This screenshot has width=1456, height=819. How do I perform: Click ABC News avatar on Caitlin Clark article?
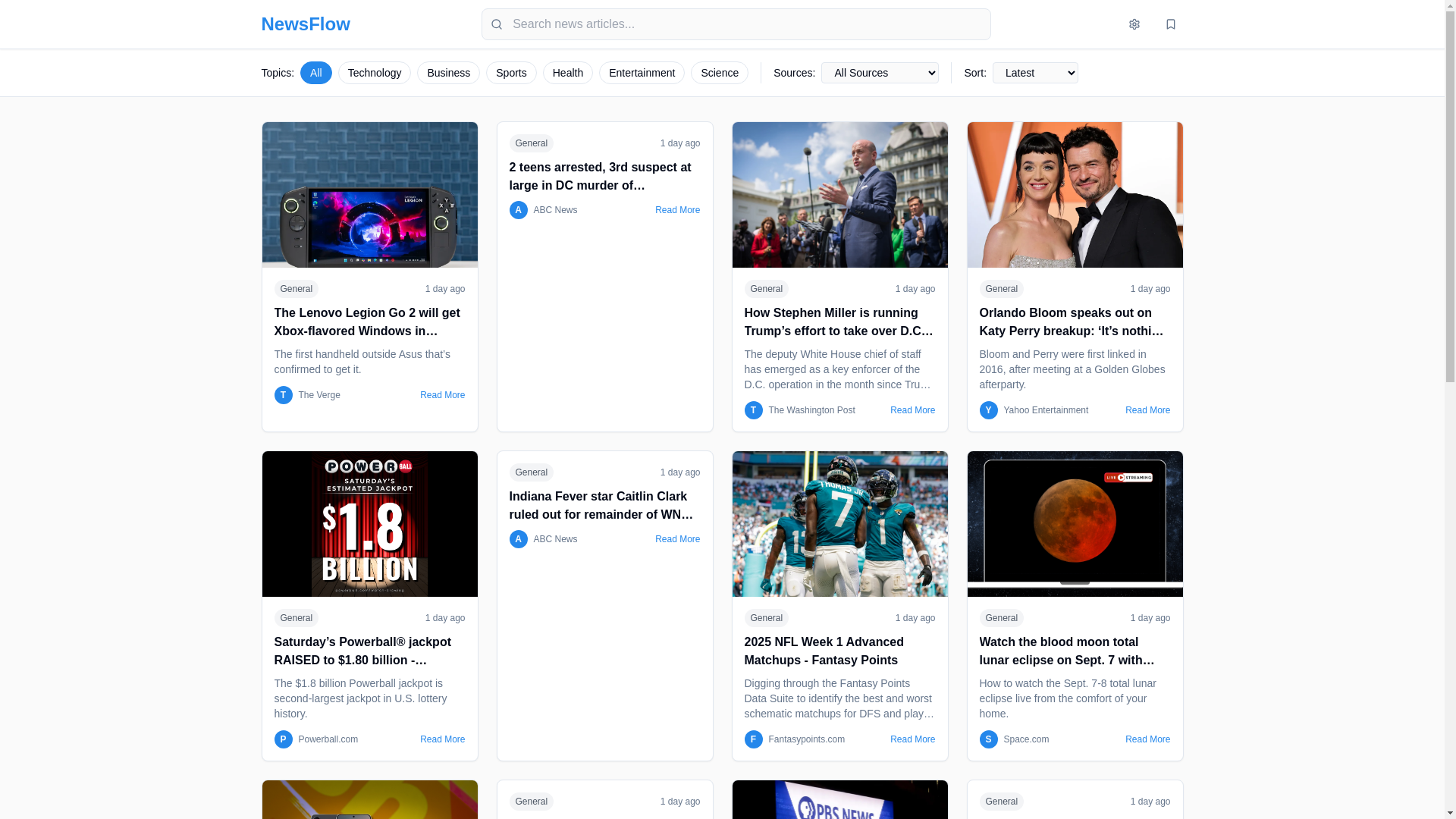coord(518,539)
